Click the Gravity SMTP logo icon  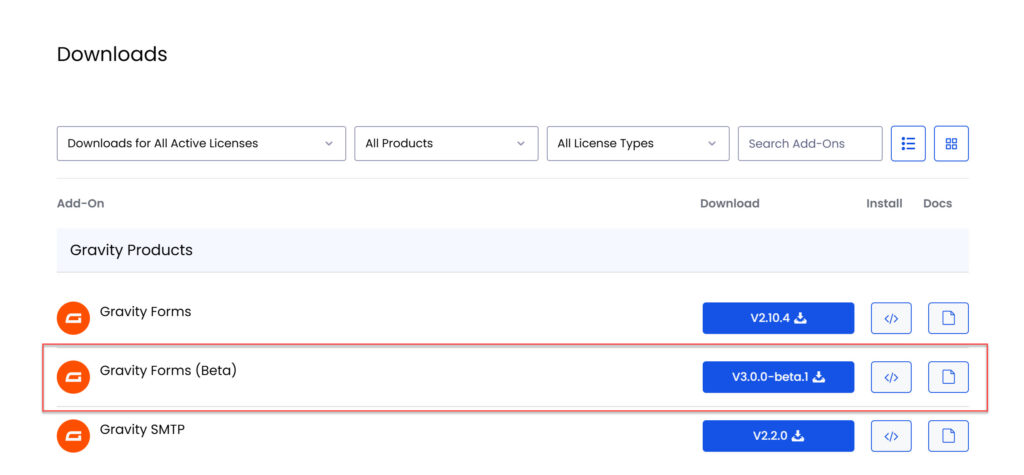pos(73,436)
